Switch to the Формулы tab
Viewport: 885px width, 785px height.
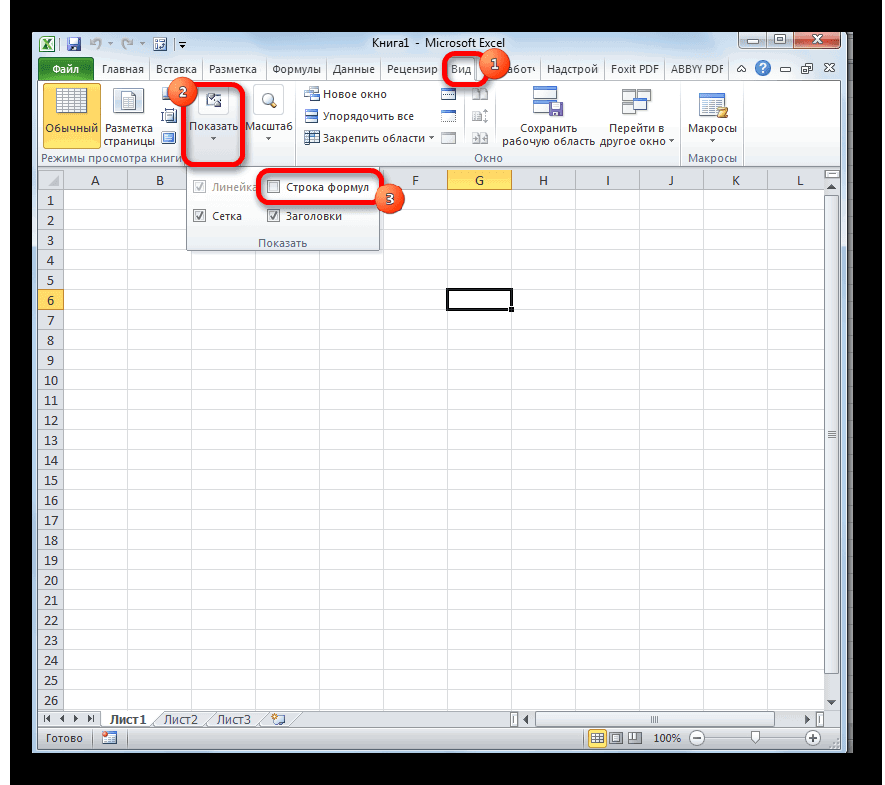(296, 69)
